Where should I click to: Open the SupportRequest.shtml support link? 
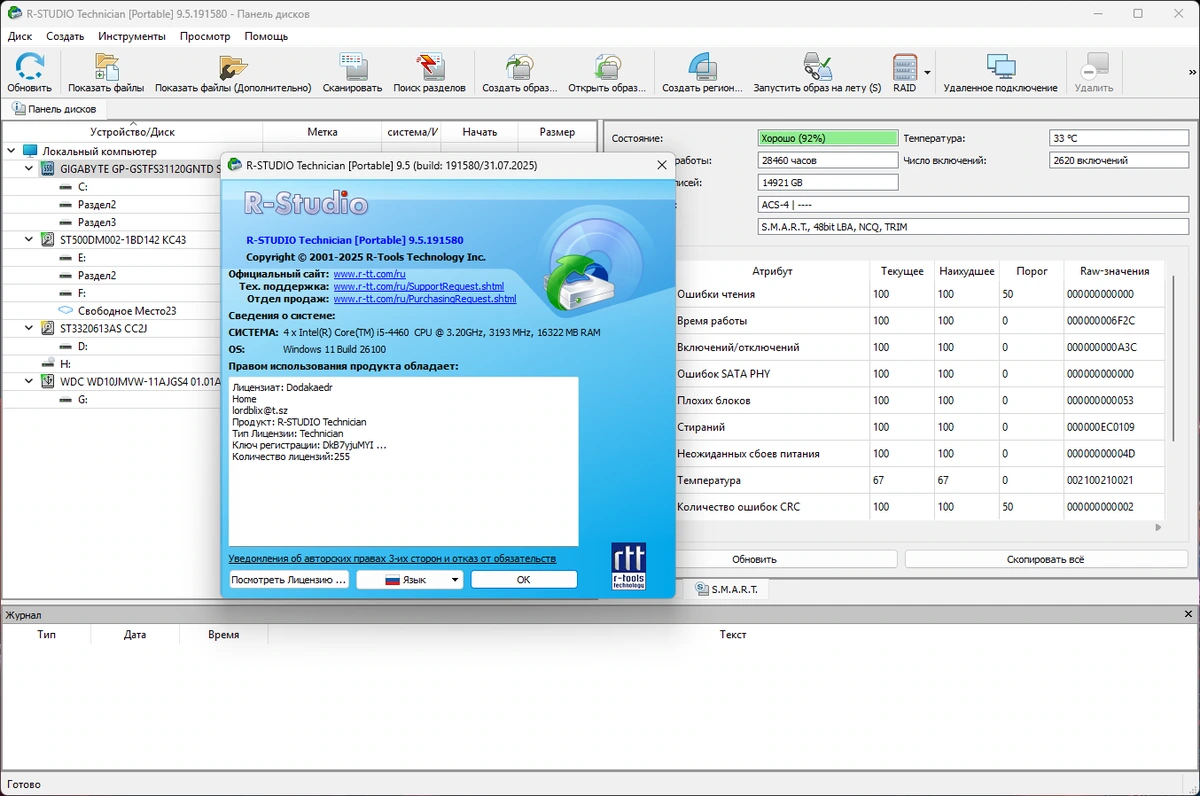click(x=418, y=286)
